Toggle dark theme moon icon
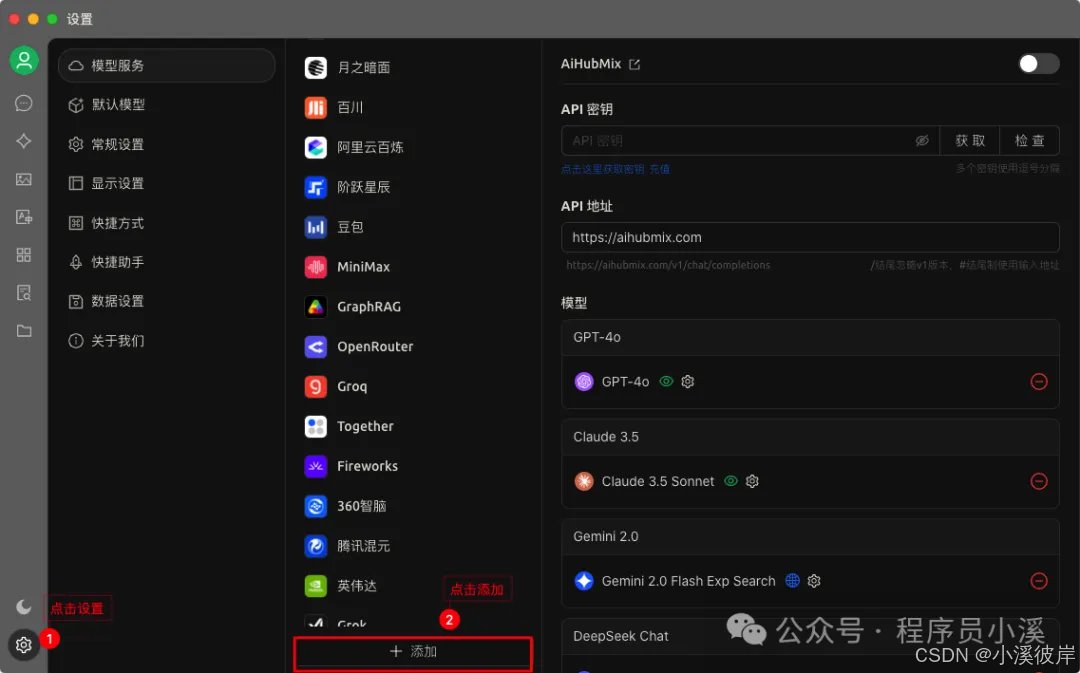The height and width of the screenshot is (673, 1080). click(x=23, y=607)
